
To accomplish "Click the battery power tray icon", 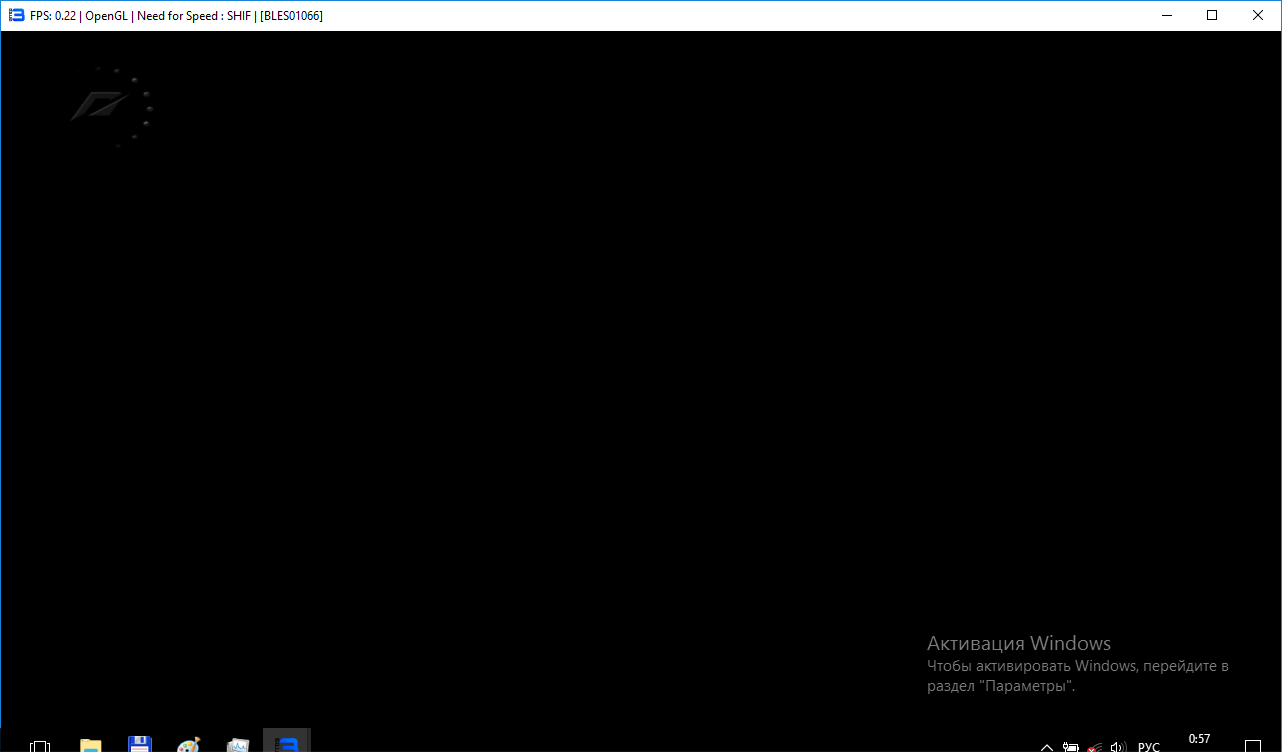I will point(1071,746).
